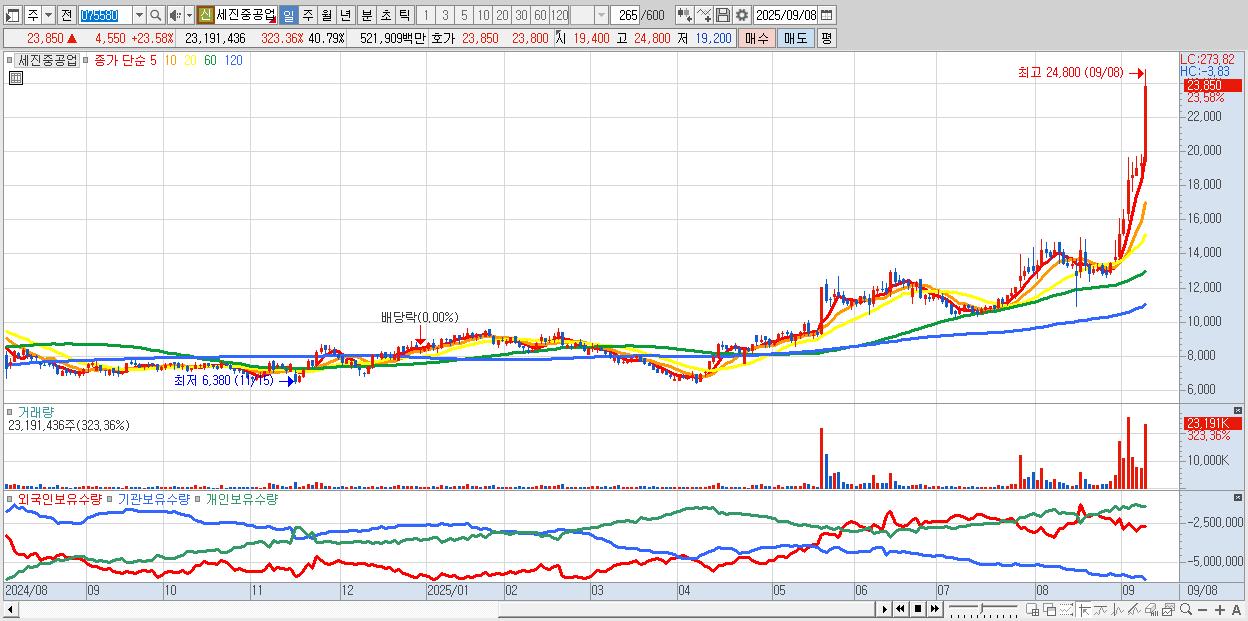Set interval preset 3
Image resolution: width=1248 pixels, height=621 pixels.
point(445,15)
